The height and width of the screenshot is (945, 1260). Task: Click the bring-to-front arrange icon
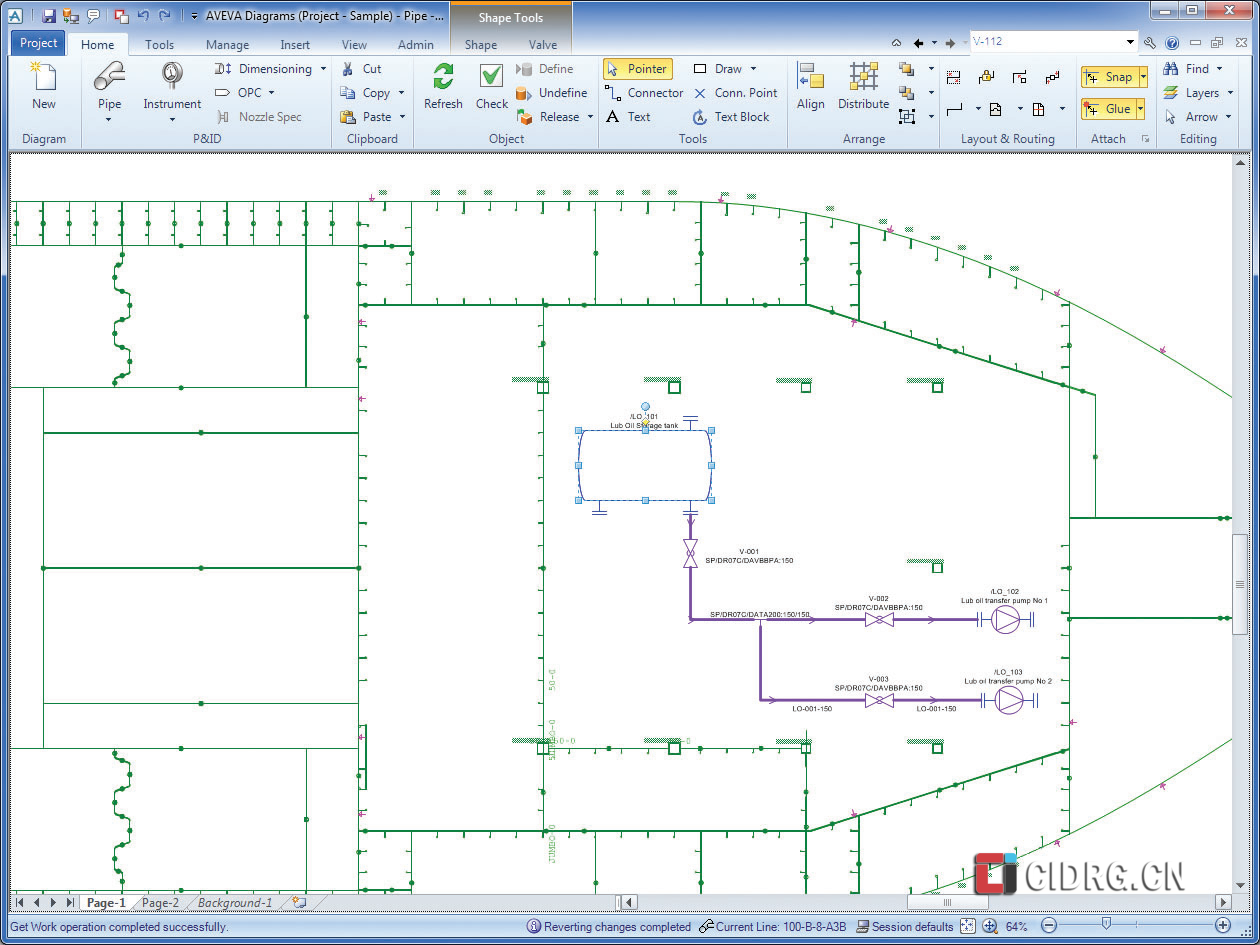click(x=906, y=69)
